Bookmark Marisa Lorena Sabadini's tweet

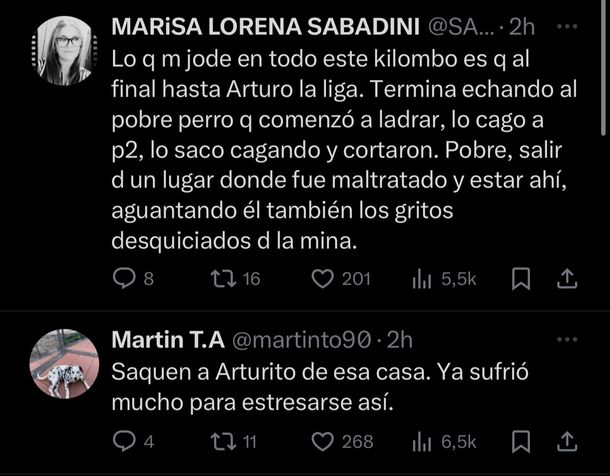click(520, 279)
